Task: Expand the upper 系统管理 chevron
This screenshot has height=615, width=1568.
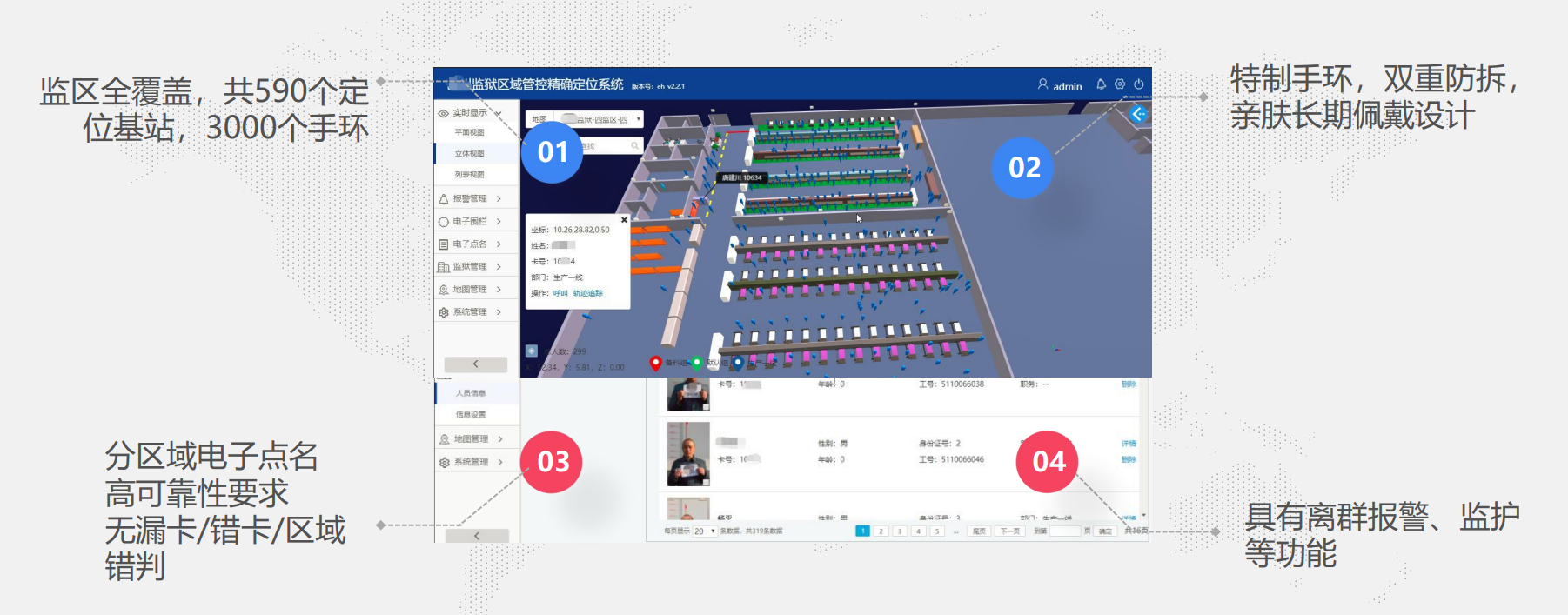Action: click(x=499, y=312)
